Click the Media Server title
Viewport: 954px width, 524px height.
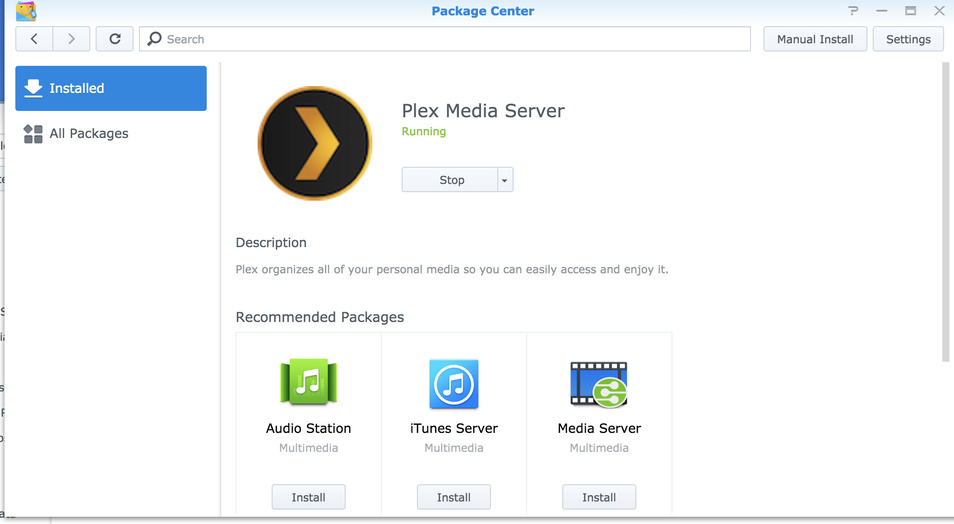599,428
